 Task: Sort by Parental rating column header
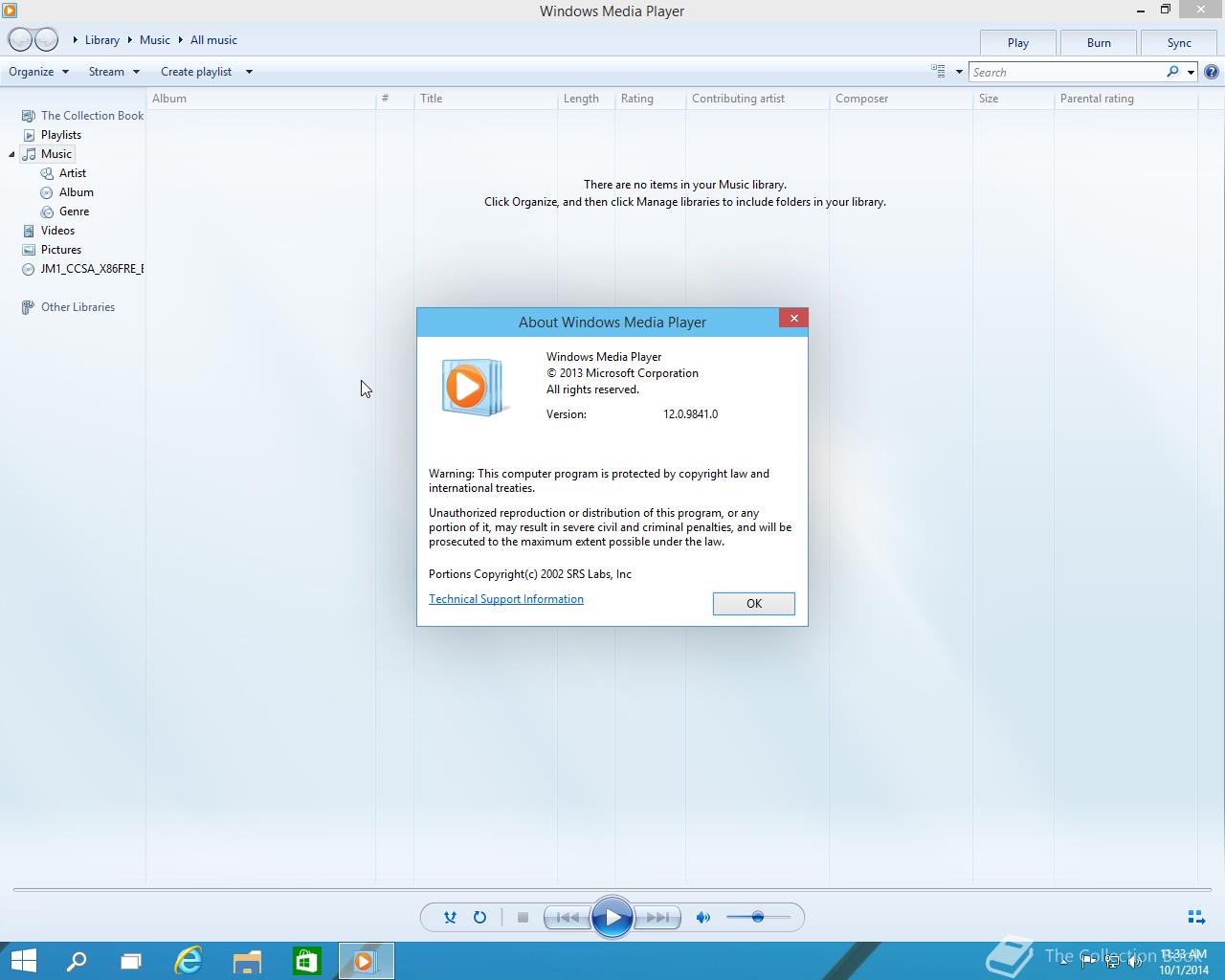[x=1126, y=99]
